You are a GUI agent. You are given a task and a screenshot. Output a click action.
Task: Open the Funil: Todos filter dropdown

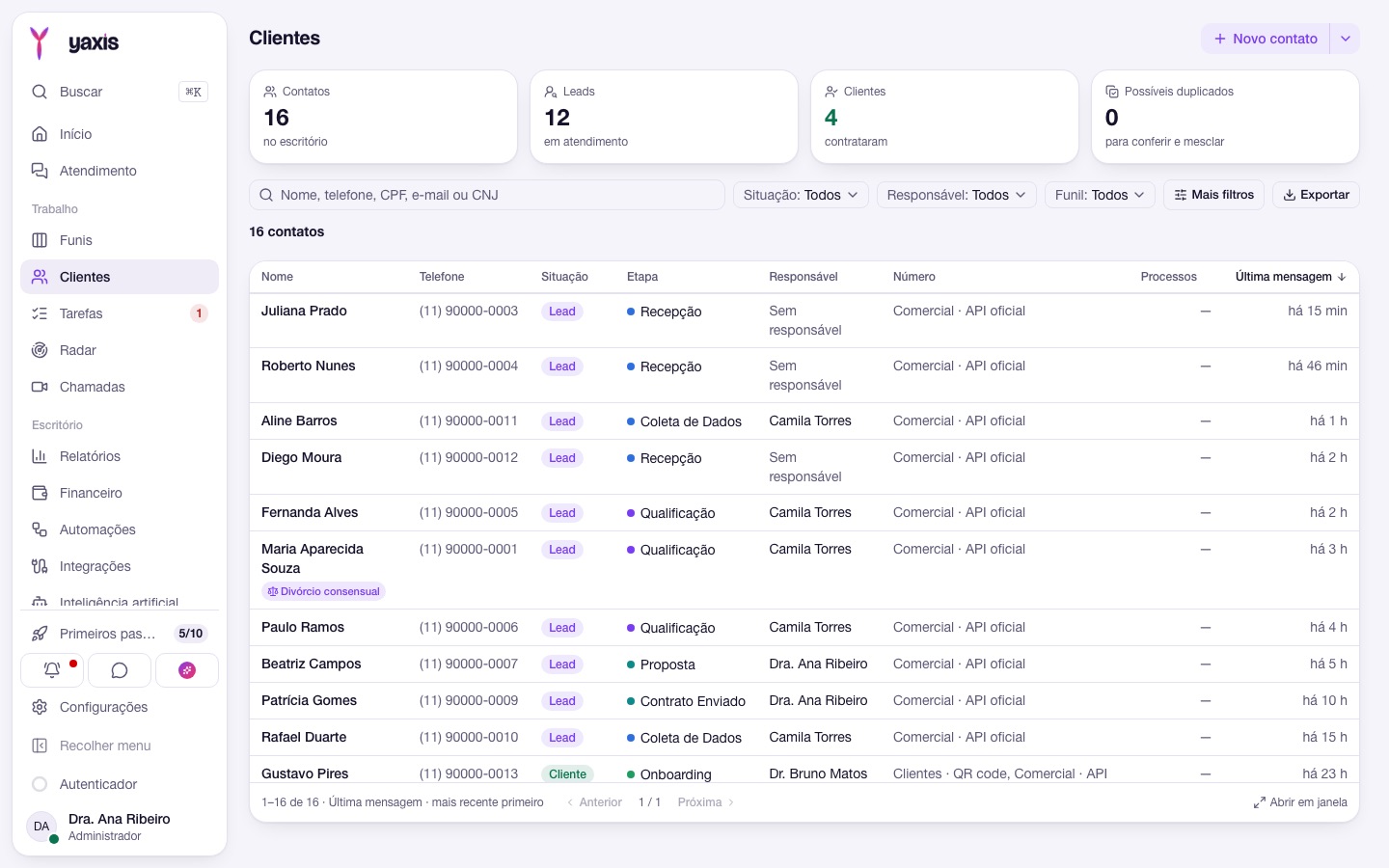[x=1100, y=195]
